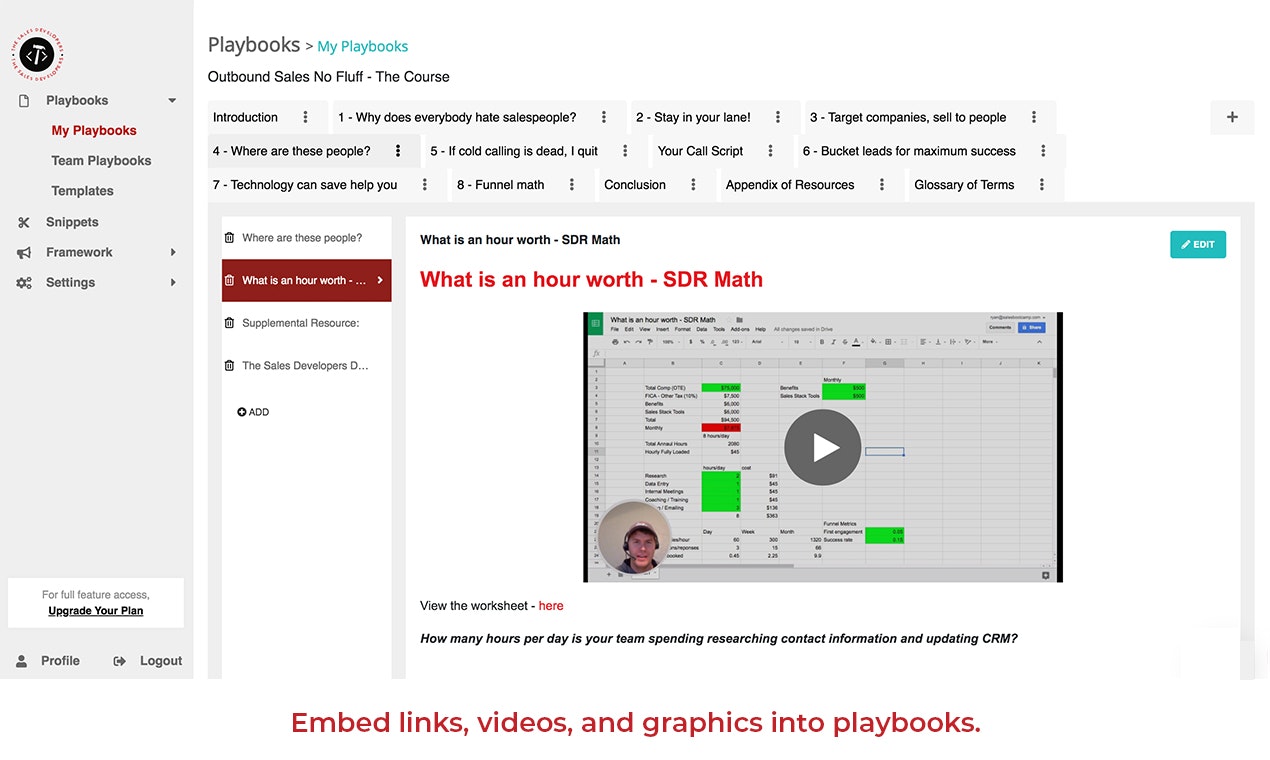Open Templates in sidebar
1270x760 pixels.
(82, 191)
